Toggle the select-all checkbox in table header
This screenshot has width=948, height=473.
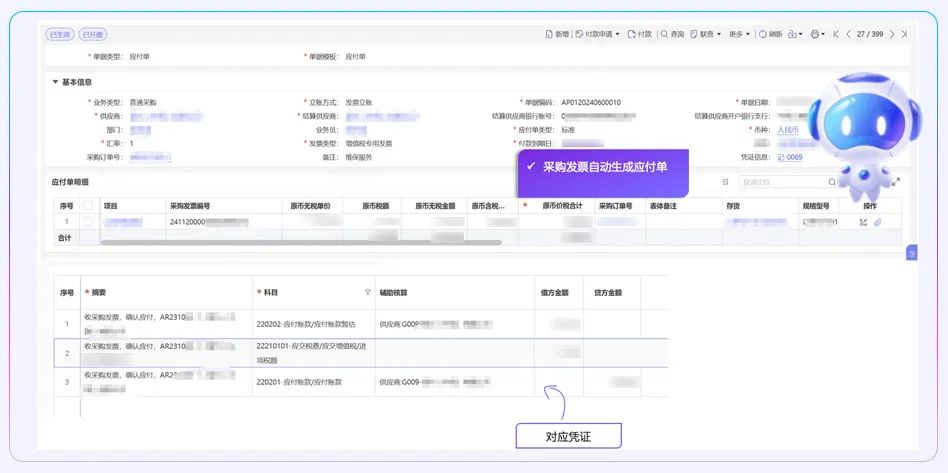(88, 205)
